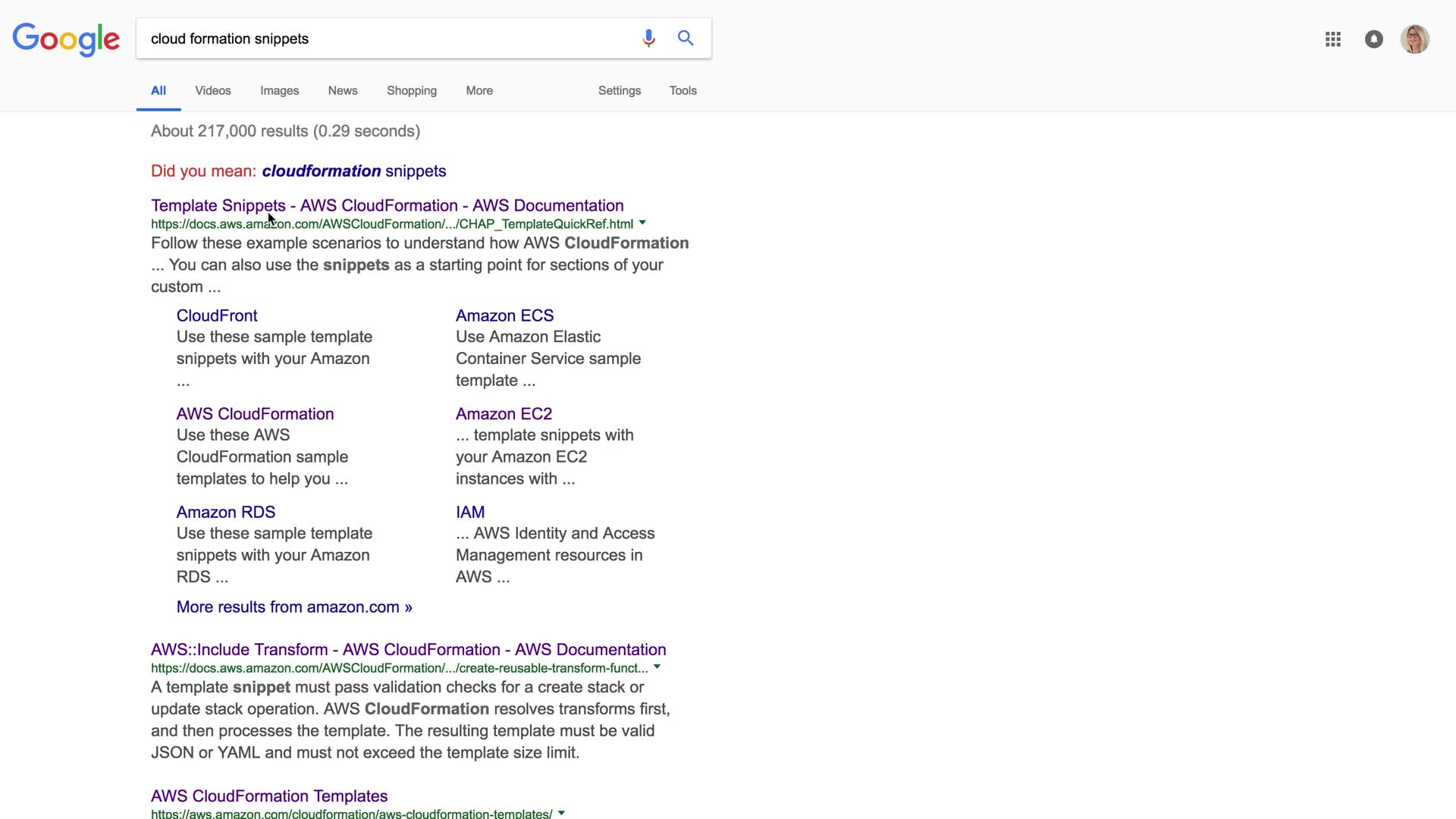Open the Google apps grid
Viewport: 1456px width, 819px height.
click(x=1333, y=39)
